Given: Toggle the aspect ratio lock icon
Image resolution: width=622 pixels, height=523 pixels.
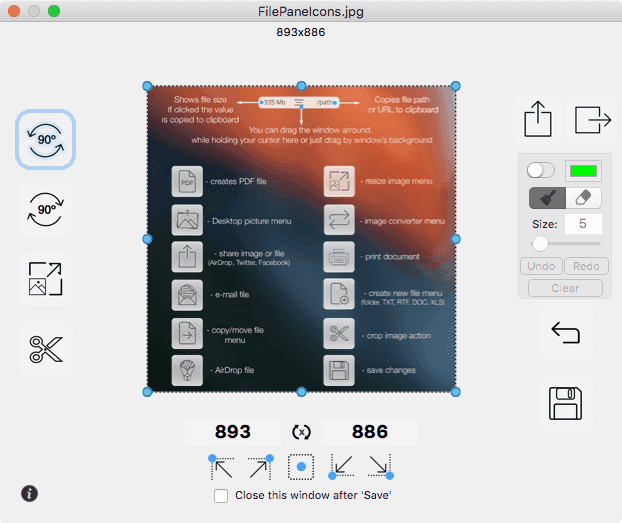Looking at the screenshot, I should tap(301, 432).
